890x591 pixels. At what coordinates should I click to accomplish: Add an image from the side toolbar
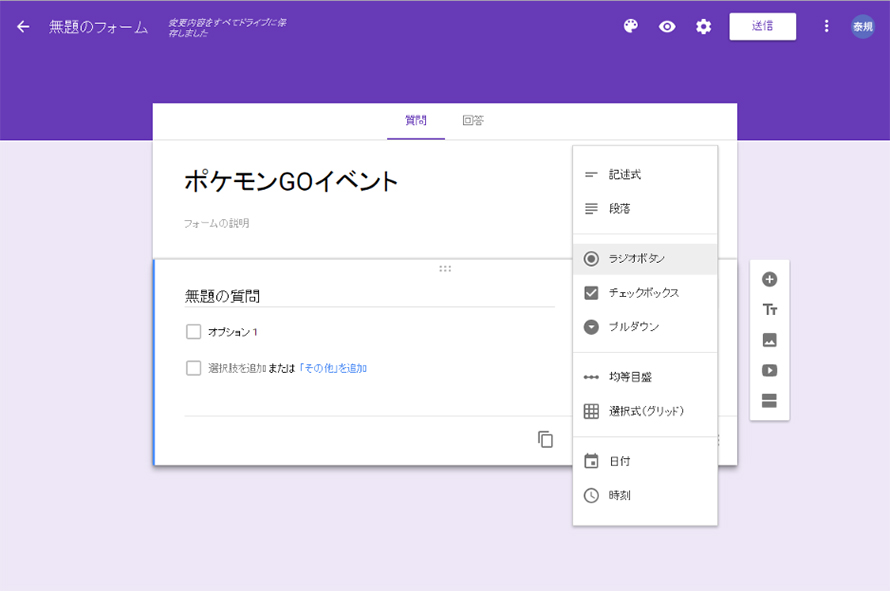[769, 340]
